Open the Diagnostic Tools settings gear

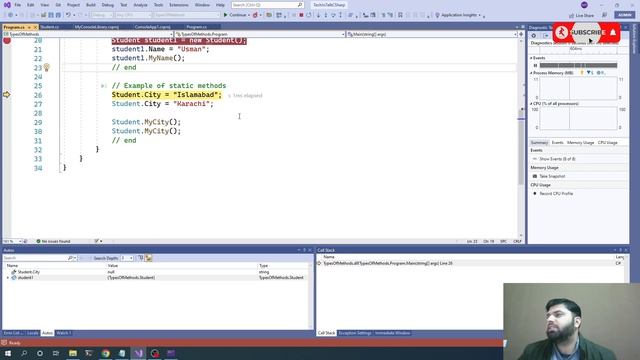click(533, 36)
